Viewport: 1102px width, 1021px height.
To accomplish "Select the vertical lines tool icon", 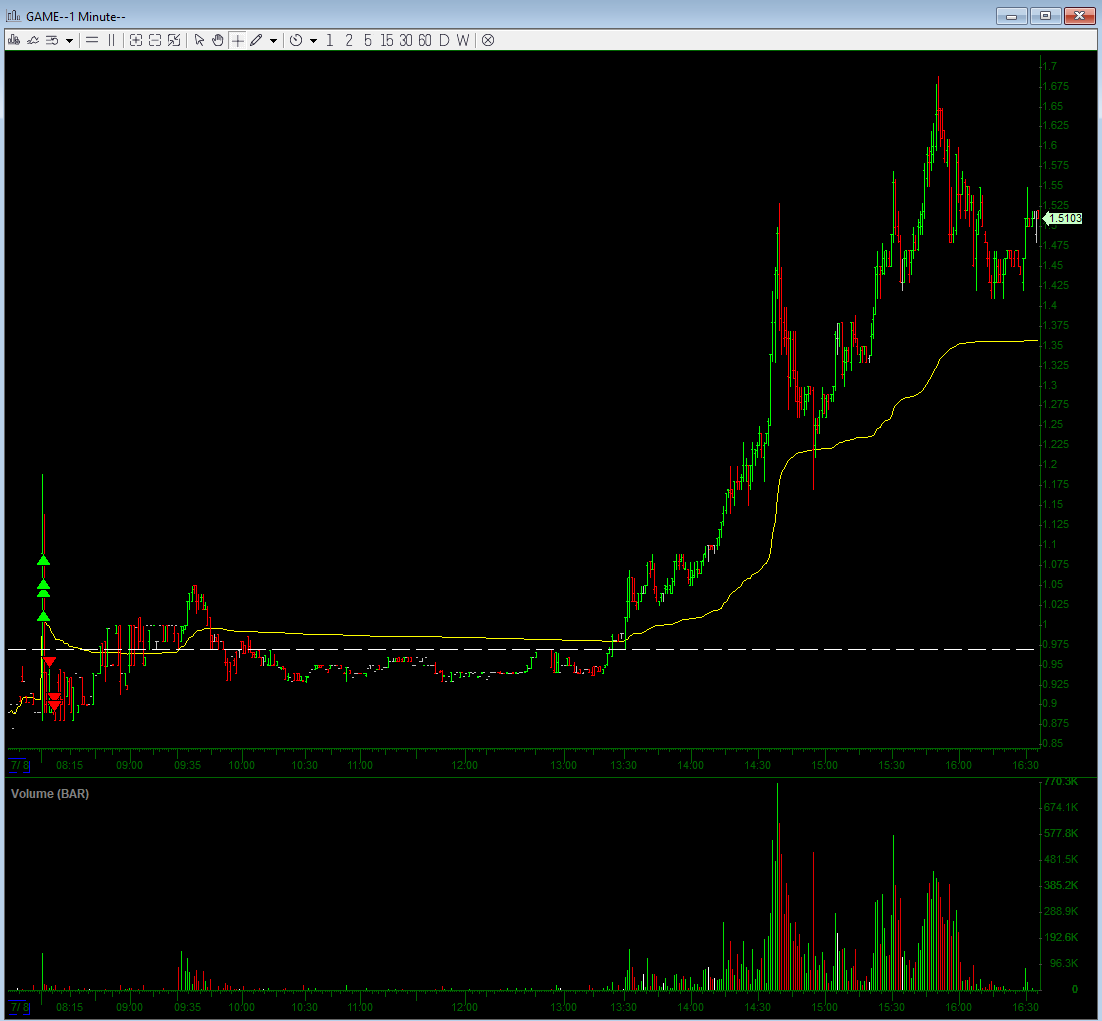I will coord(112,41).
